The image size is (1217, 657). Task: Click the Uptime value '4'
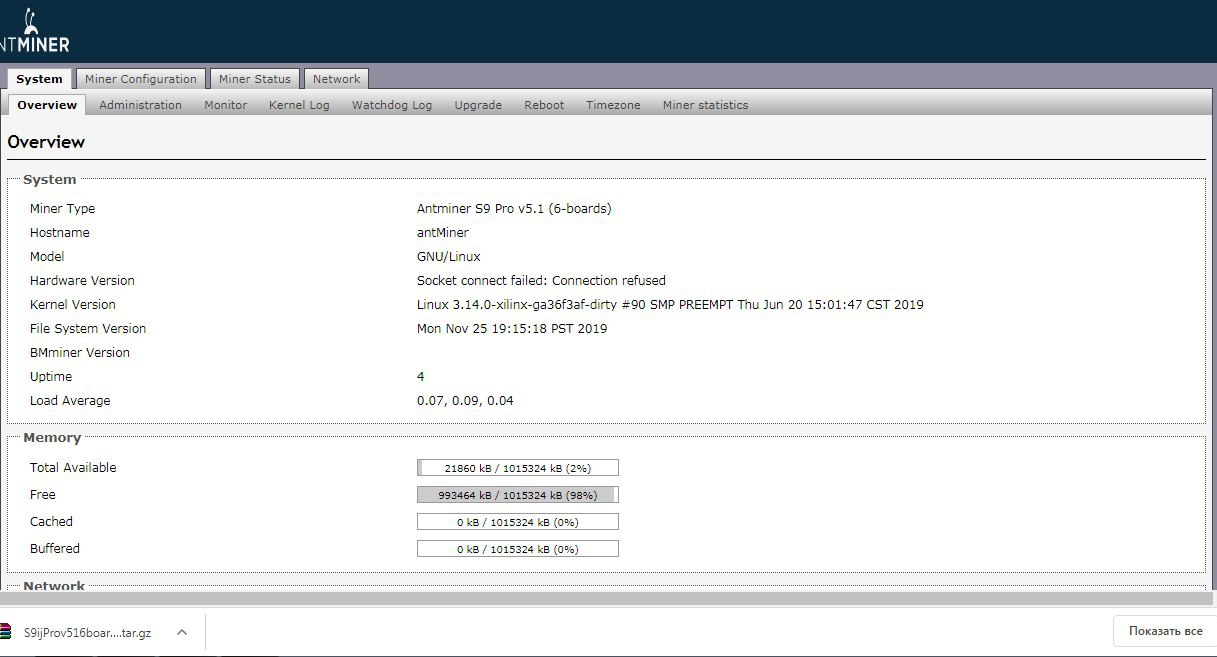[x=421, y=377]
